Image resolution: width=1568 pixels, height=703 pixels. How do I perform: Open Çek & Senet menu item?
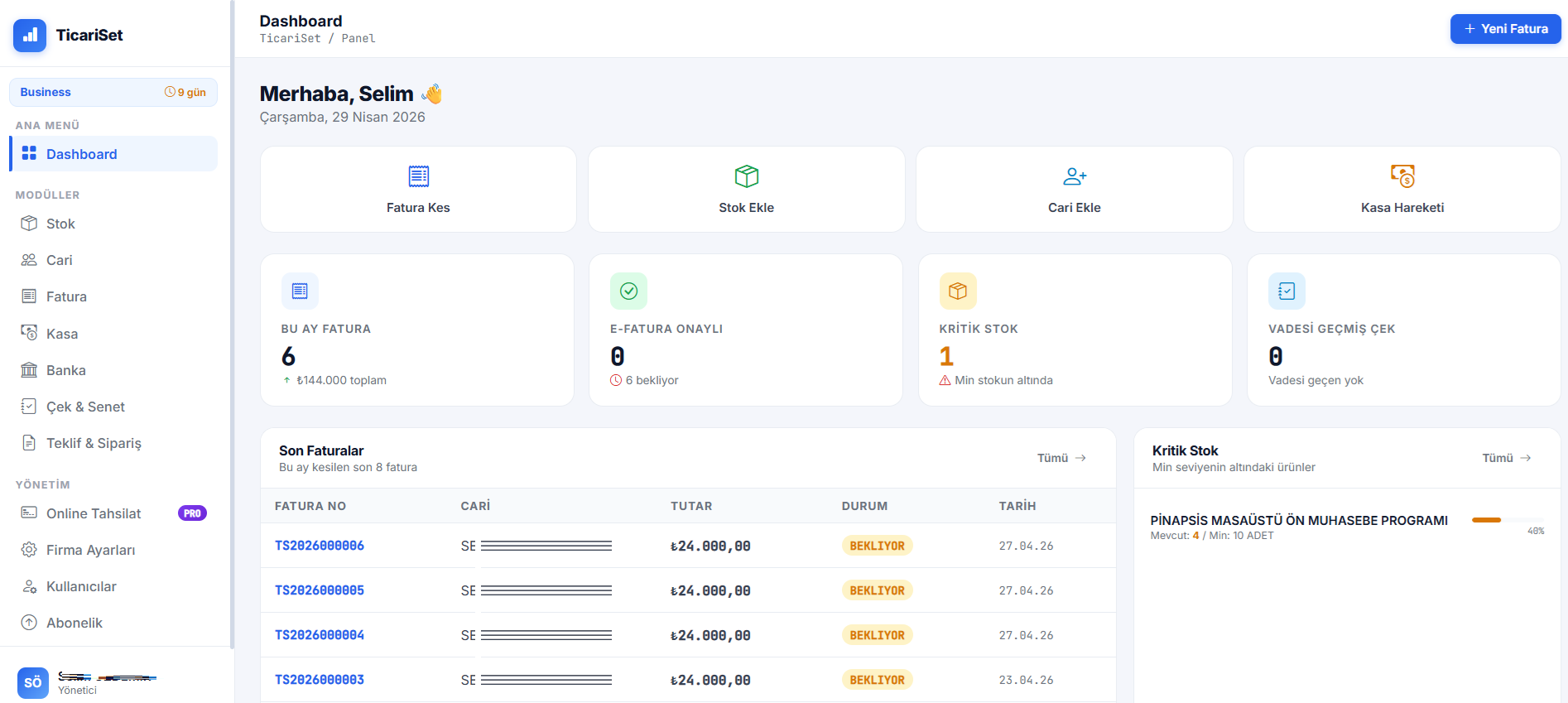tap(84, 407)
